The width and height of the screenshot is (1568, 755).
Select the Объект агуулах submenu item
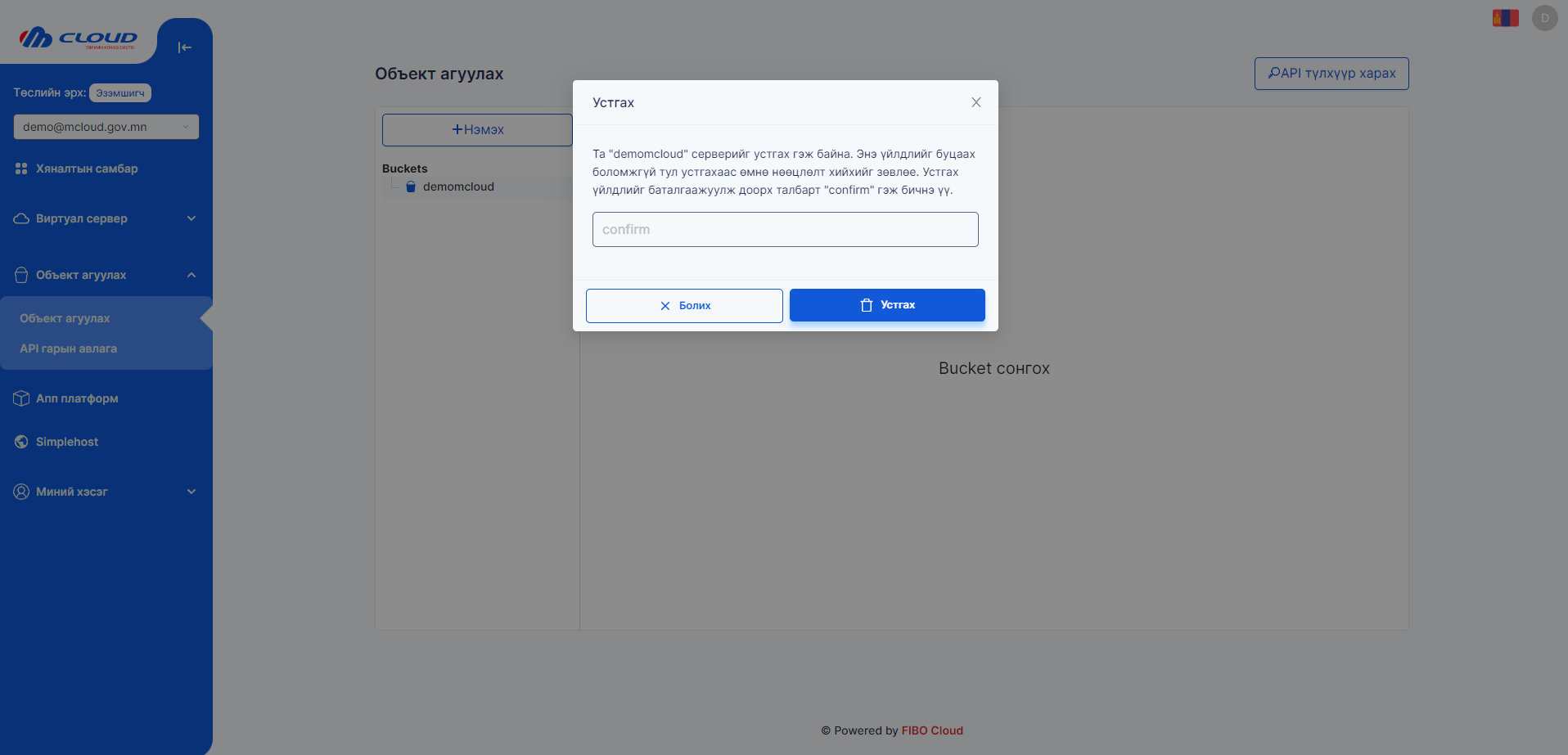coord(65,318)
